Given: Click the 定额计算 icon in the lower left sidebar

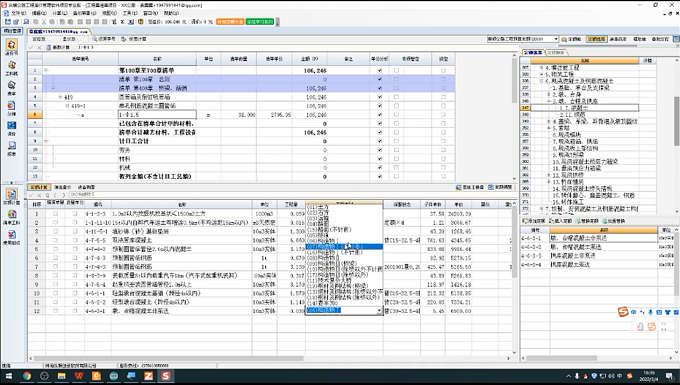Looking at the screenshot, I should [12, 194].
